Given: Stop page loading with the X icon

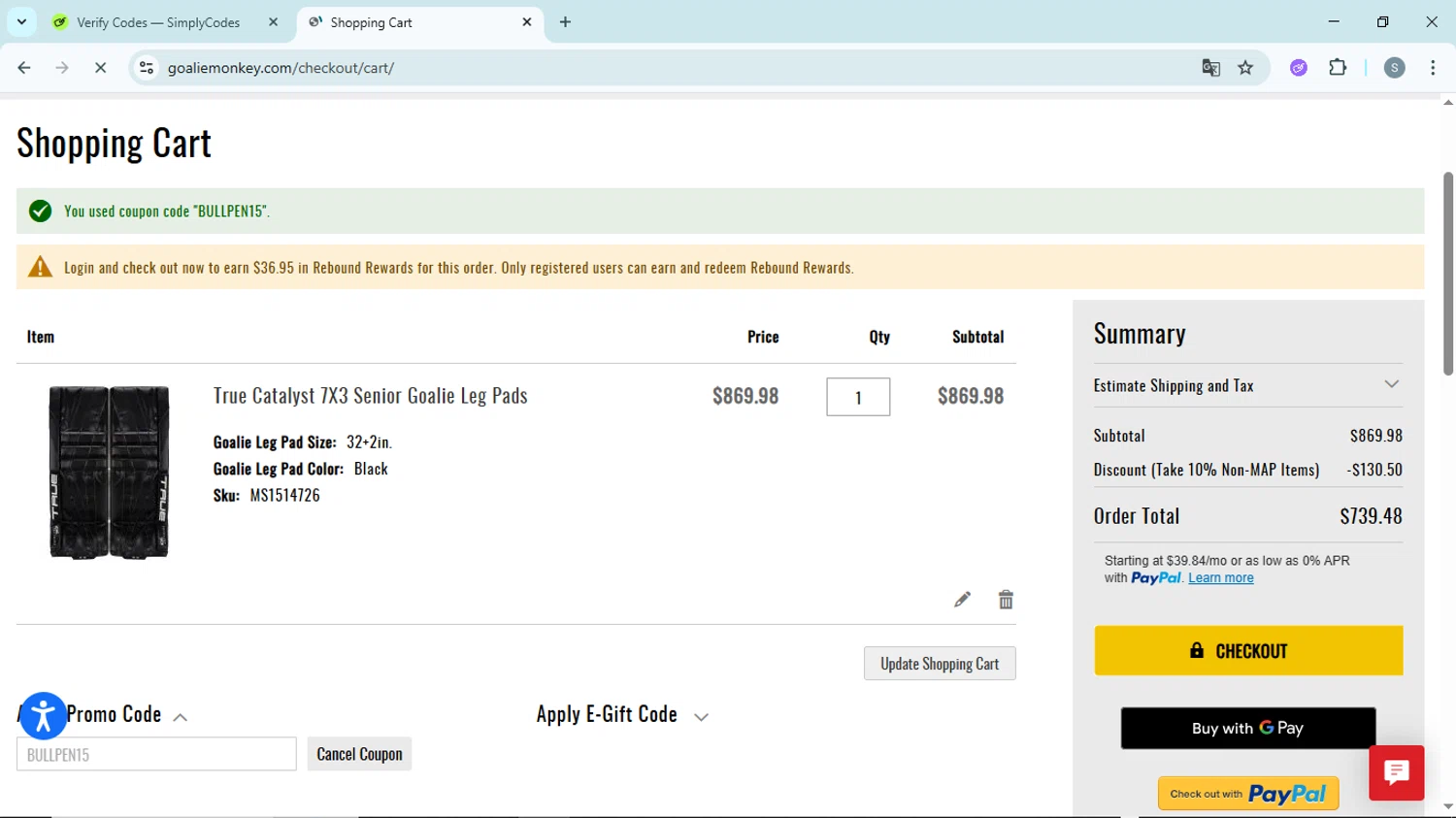Looking at the screenshot, I should pos(100,68).
